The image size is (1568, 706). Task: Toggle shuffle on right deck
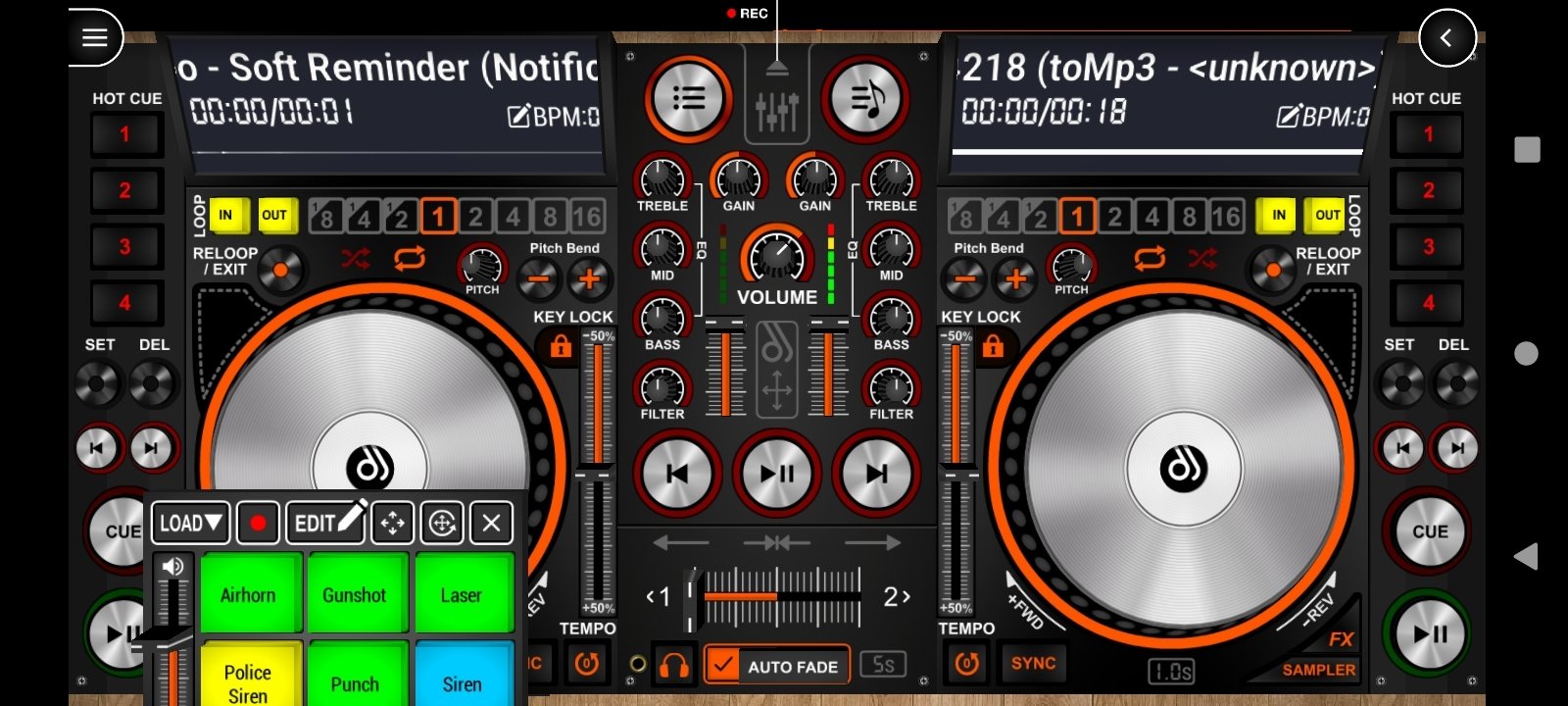1202,259
